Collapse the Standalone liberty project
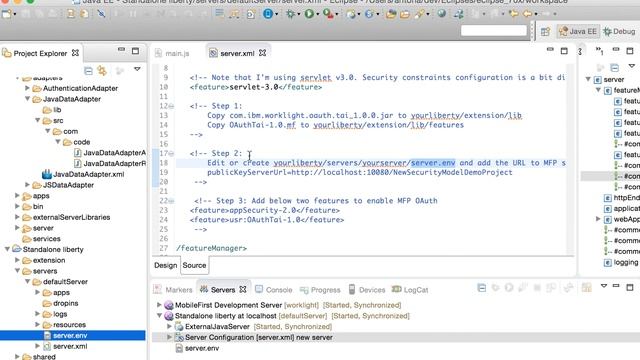 tap(7, 249)
